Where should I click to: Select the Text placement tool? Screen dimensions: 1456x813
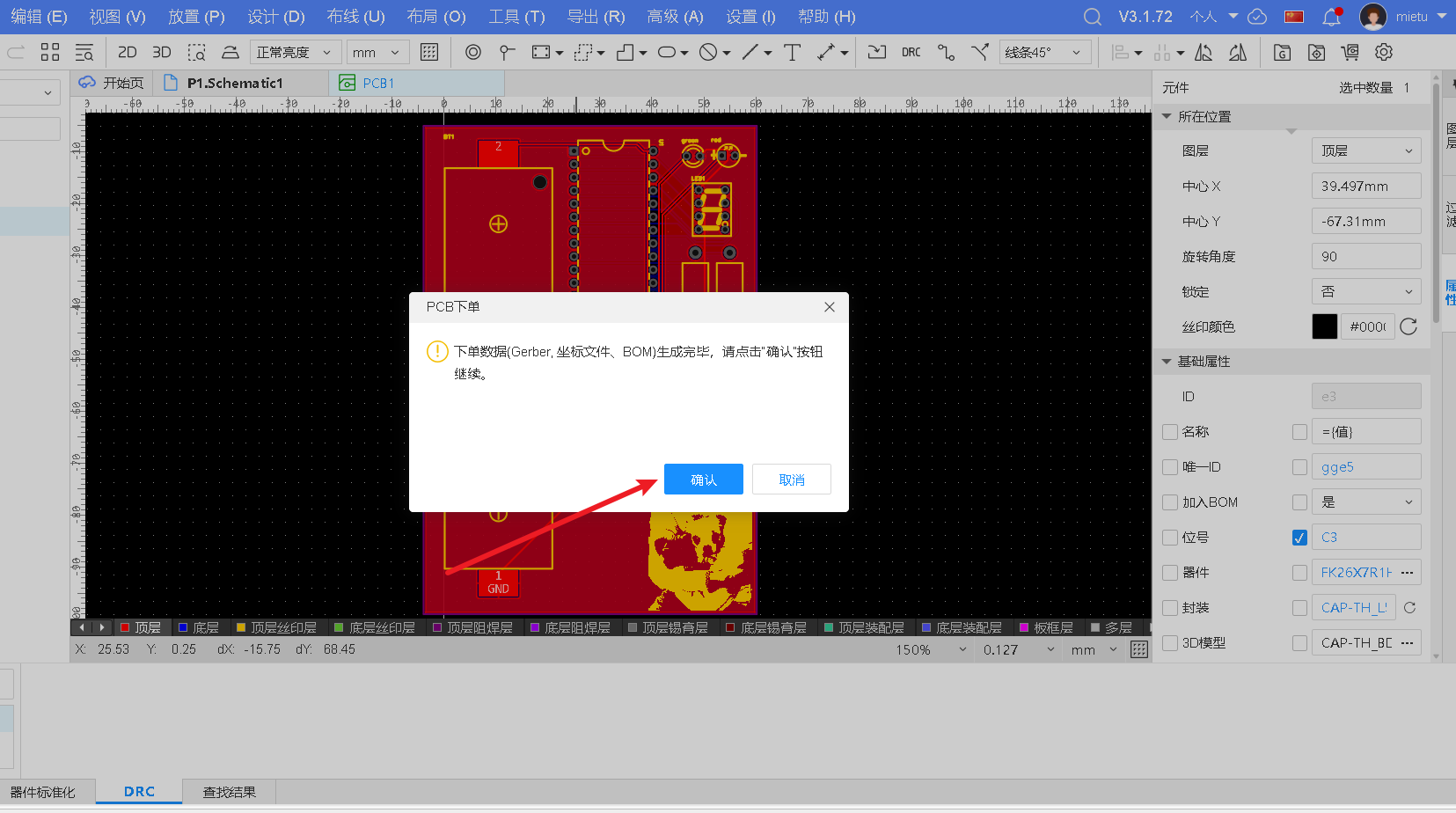(x=792, y=52)
